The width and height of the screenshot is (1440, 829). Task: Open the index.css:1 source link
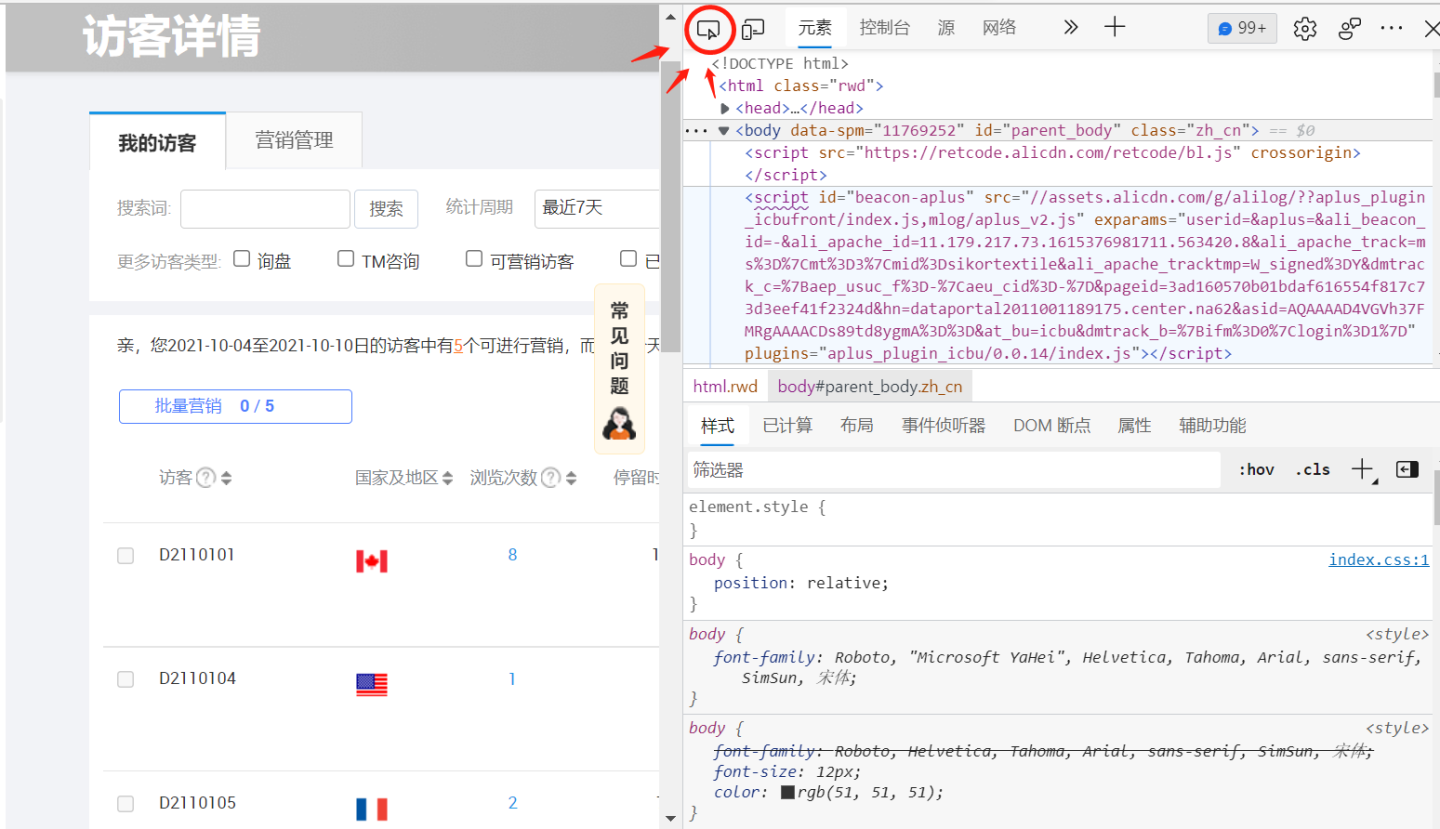click(x=1379, y=560)
